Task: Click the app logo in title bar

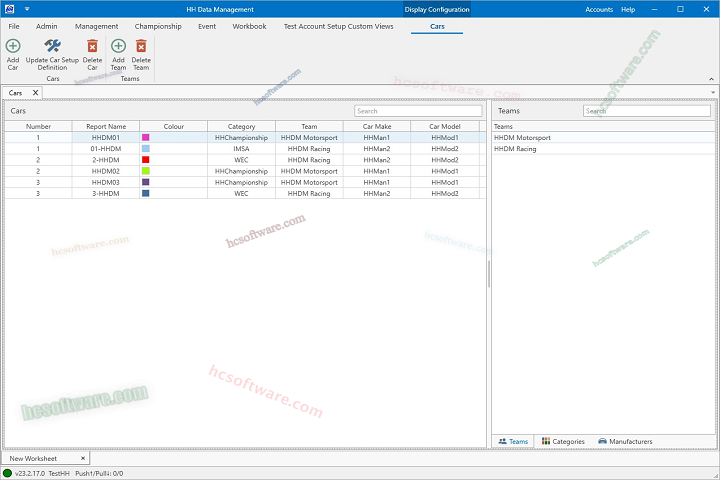Action: [x=9, y=9]
